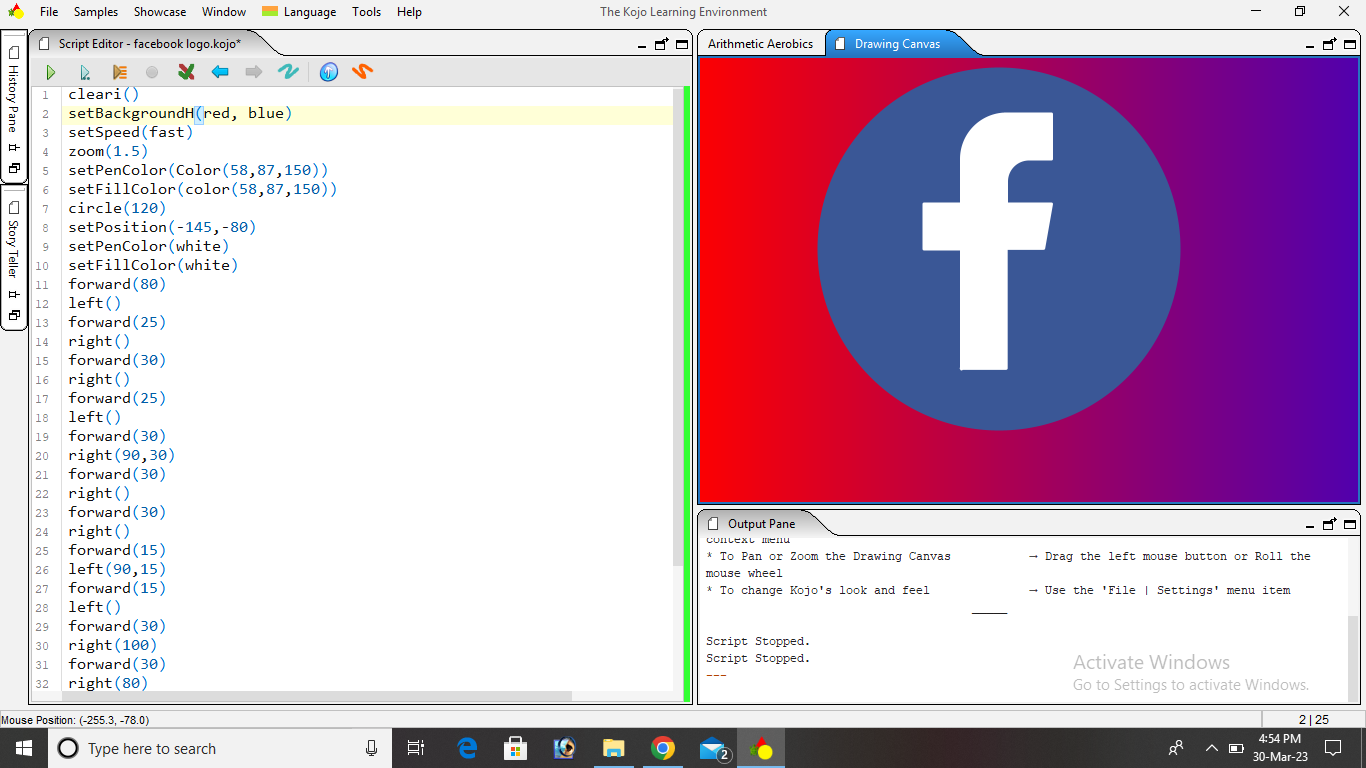1366x768 pixels.
Task: Click code line 'setPenColor(Color(58,87,150))'
Action: tap(198, 171)
